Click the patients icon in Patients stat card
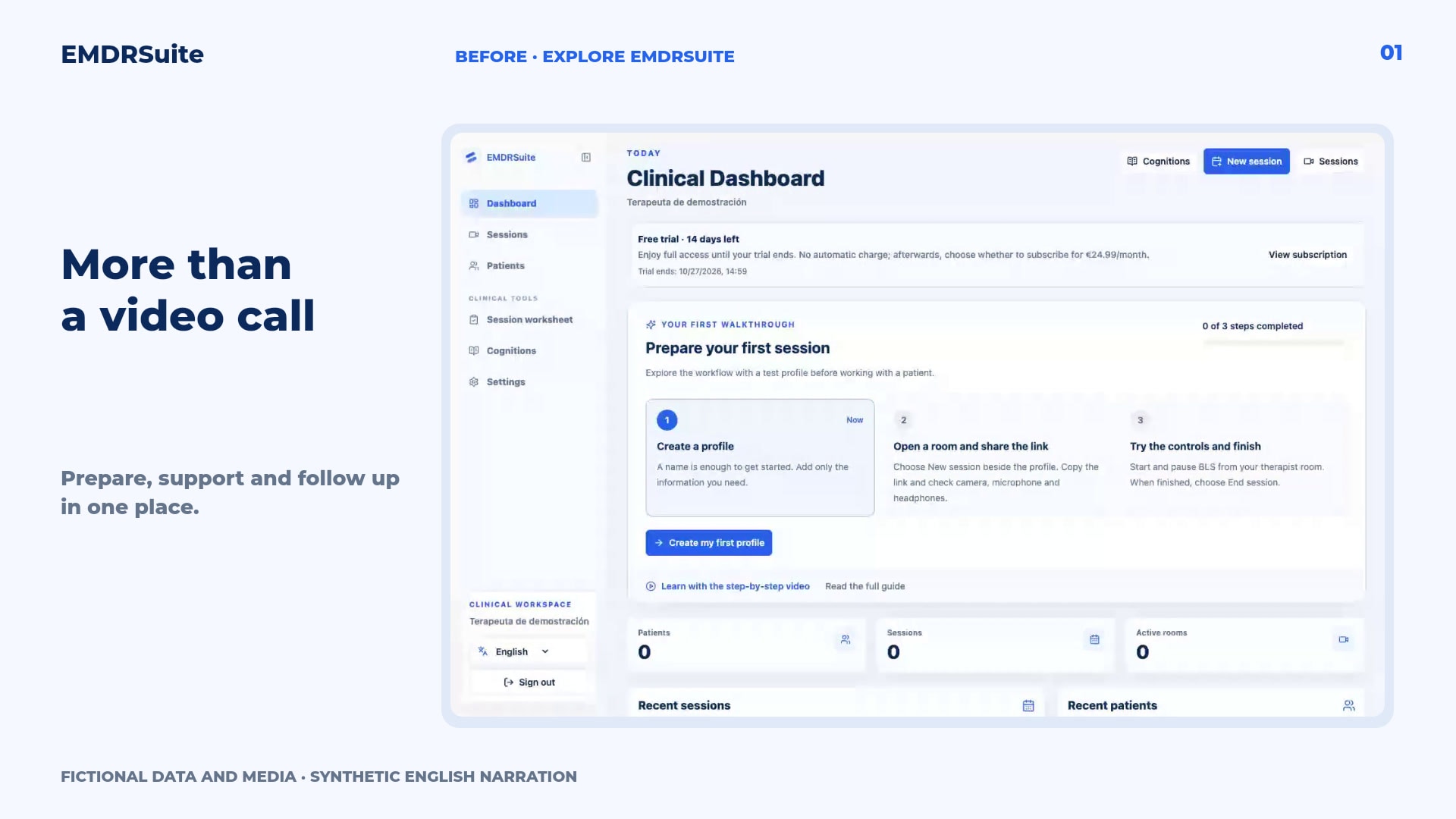Viewport: 1456px width, 819px height. coord(846,640)
